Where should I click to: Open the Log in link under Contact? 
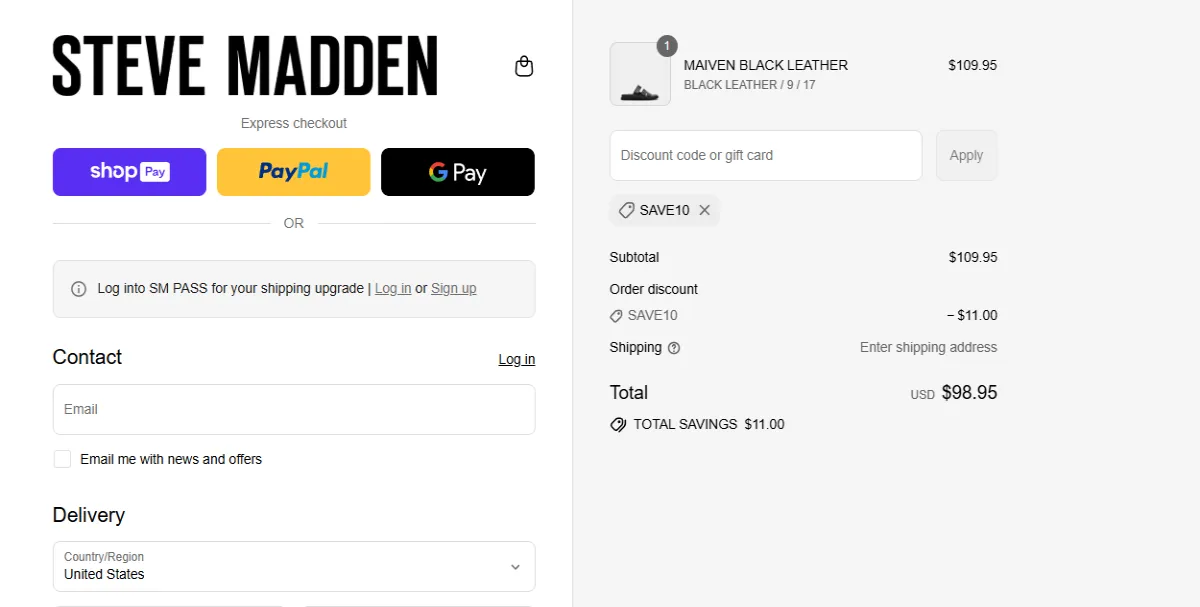click(x=516, y=359)
